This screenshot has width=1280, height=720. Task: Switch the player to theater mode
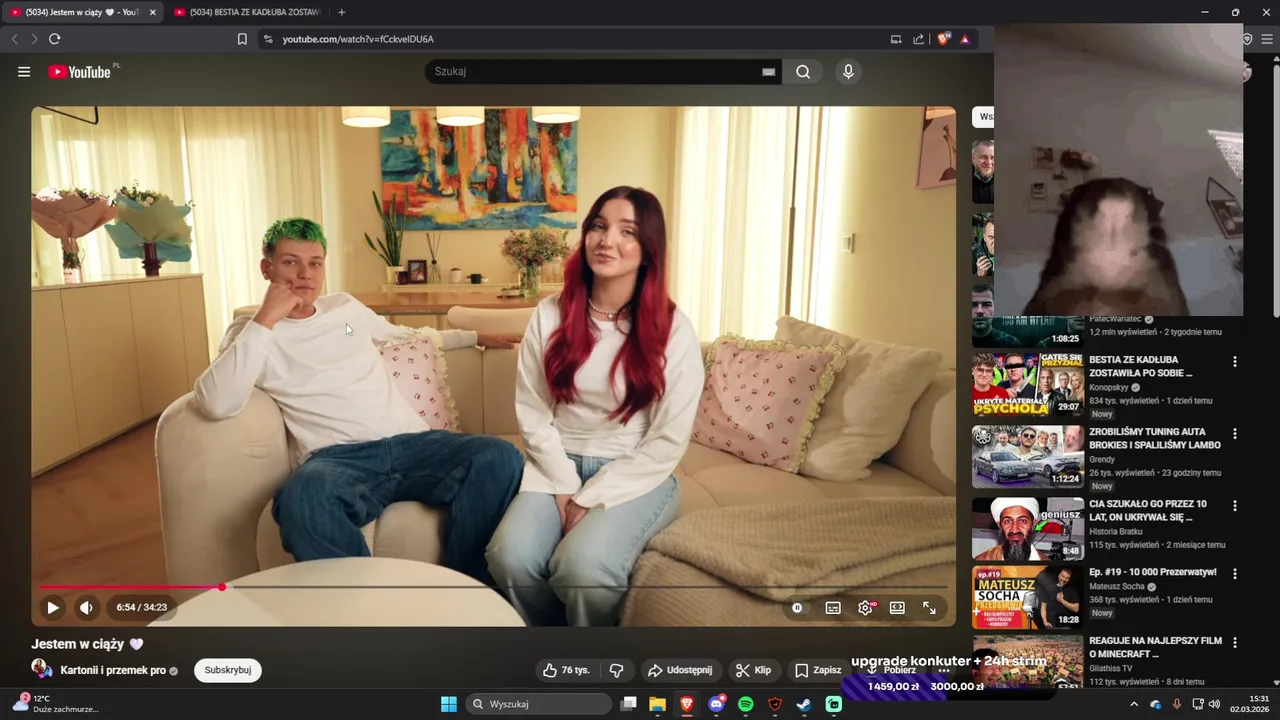(897, 607)
